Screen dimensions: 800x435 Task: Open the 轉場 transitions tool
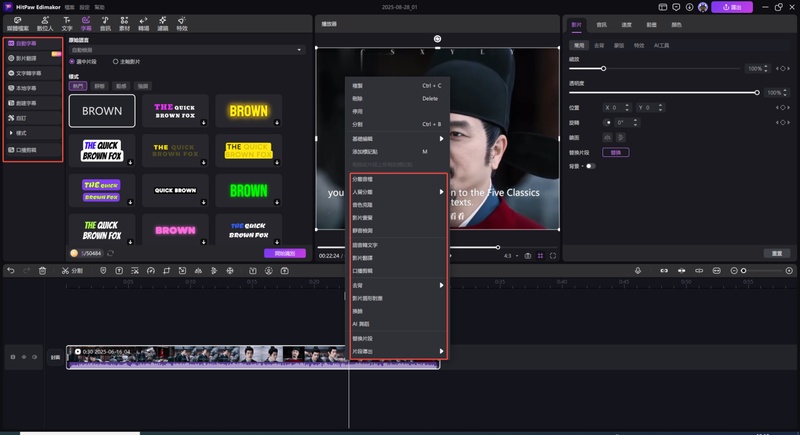(143, 23)
